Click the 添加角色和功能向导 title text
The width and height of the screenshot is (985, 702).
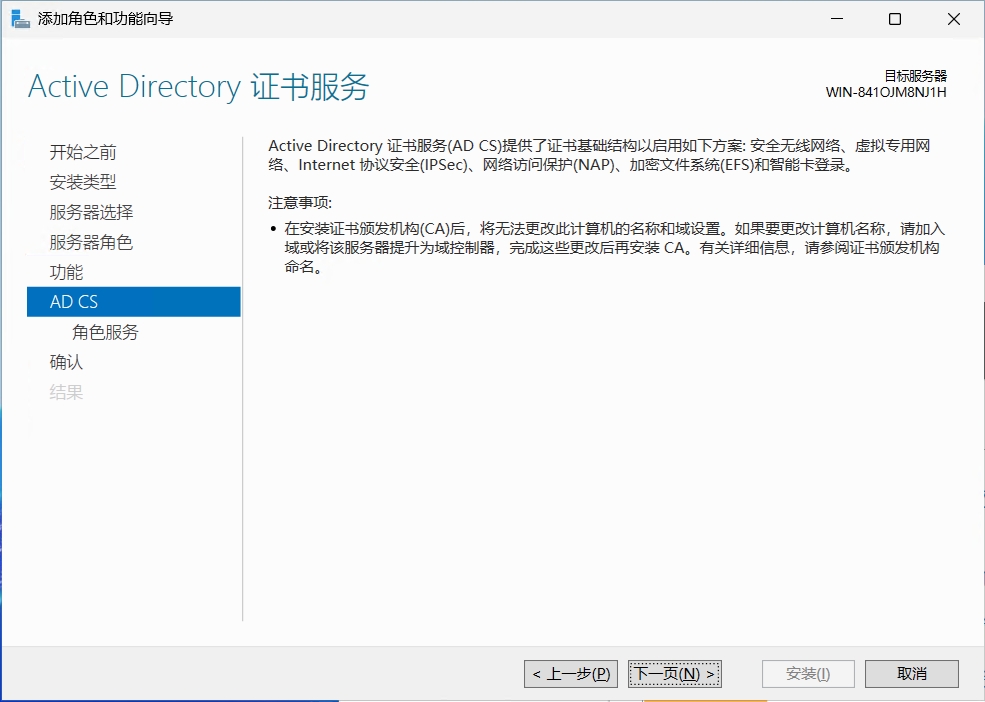click(x=106, y=19)
